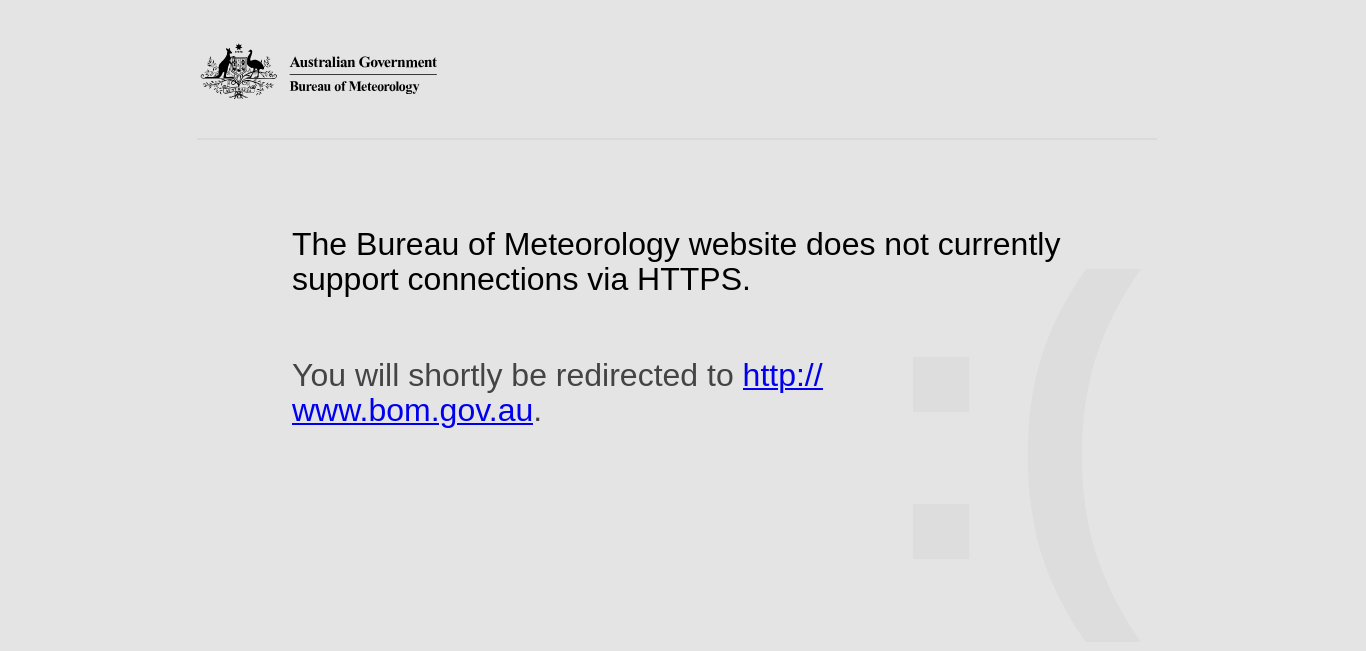Click the 'http://' part of the link
The image size is (1366, 651).
pos(783,375)
